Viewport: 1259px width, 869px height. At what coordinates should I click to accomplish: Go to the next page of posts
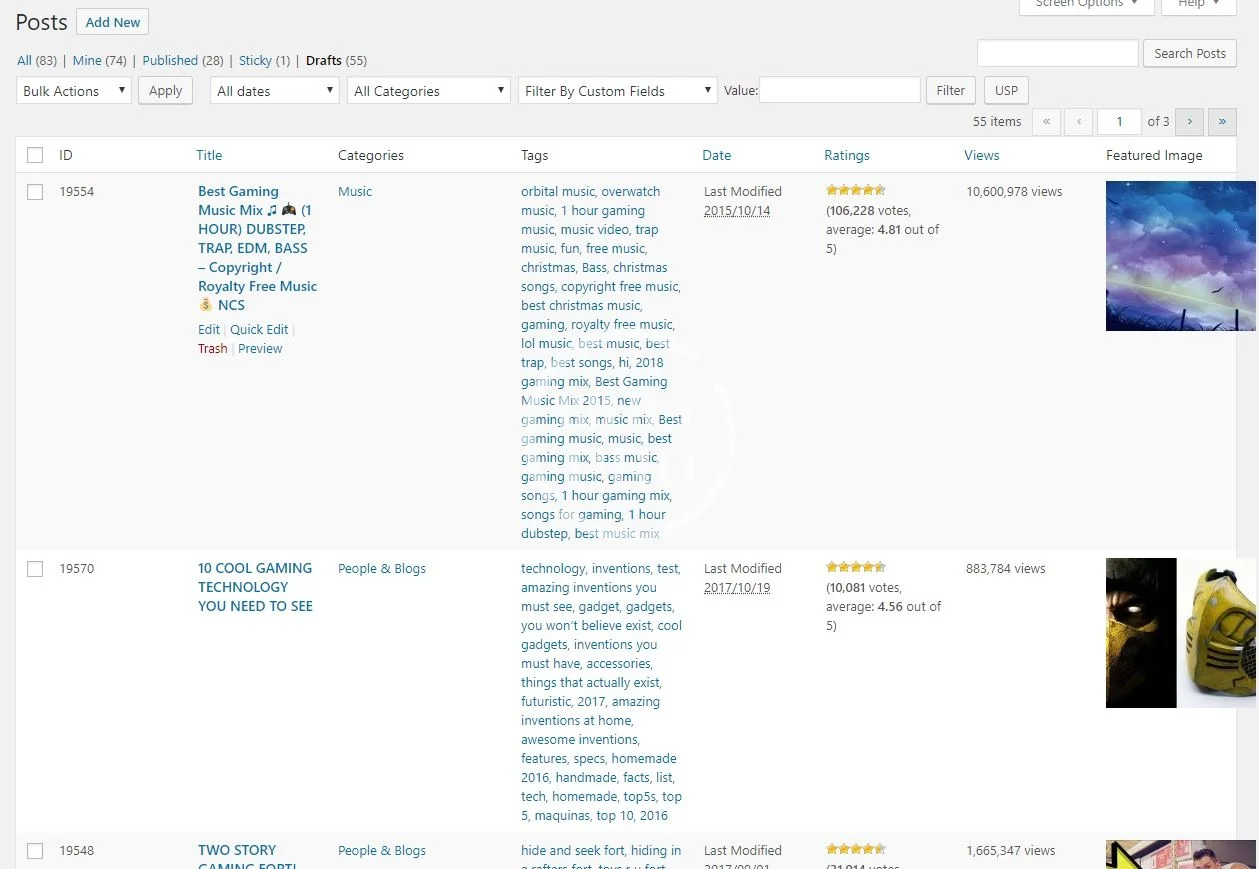(x=1189, y=122)
